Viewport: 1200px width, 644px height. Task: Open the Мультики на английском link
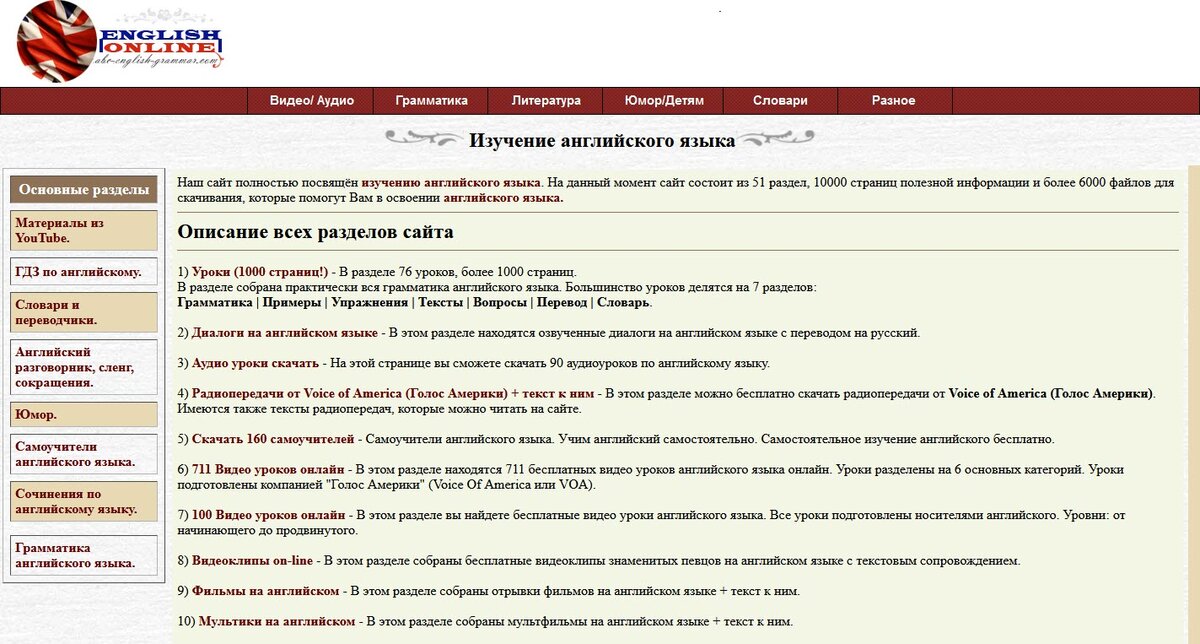click(277, 621)
